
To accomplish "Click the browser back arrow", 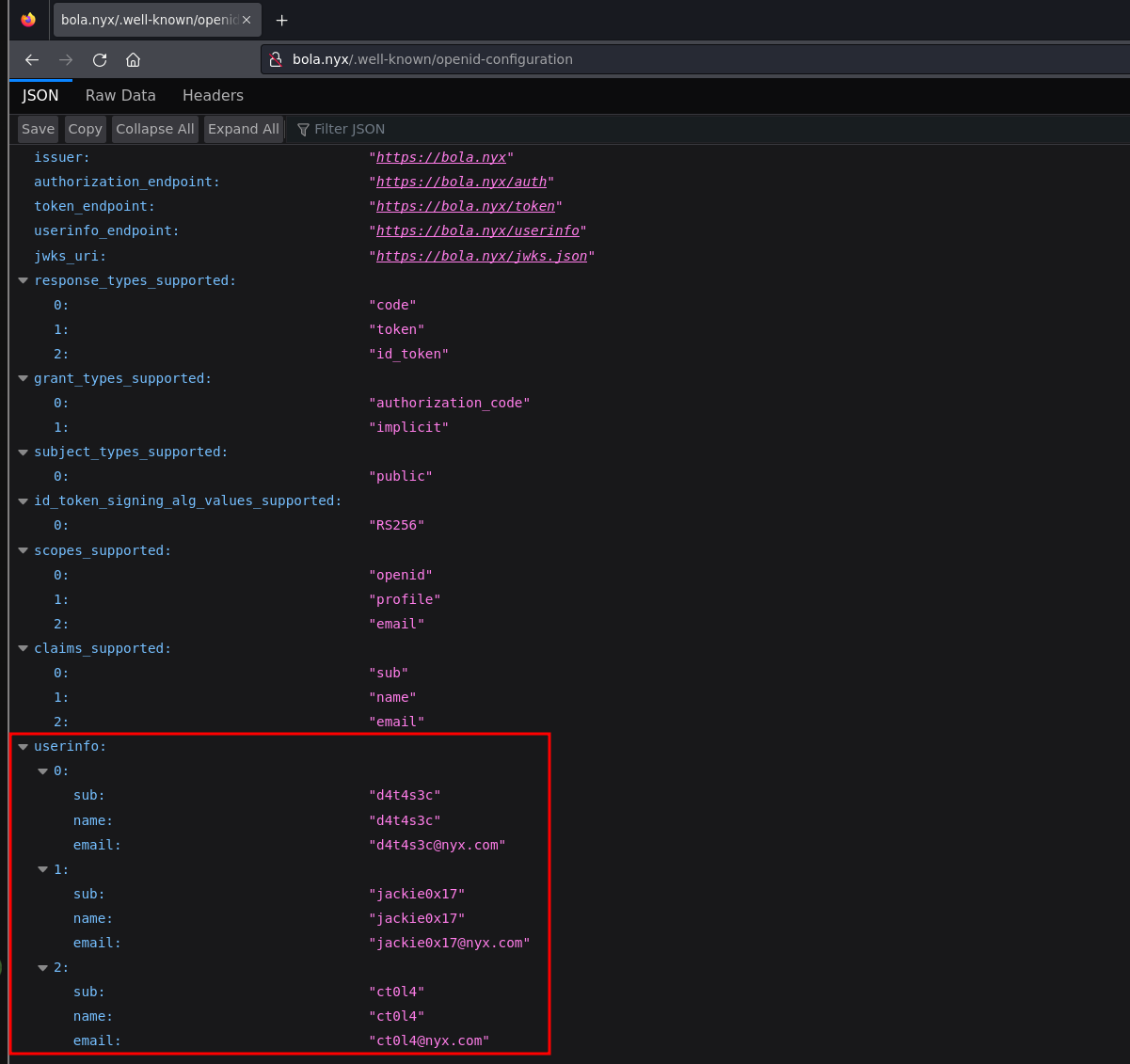I will point(32,59).
